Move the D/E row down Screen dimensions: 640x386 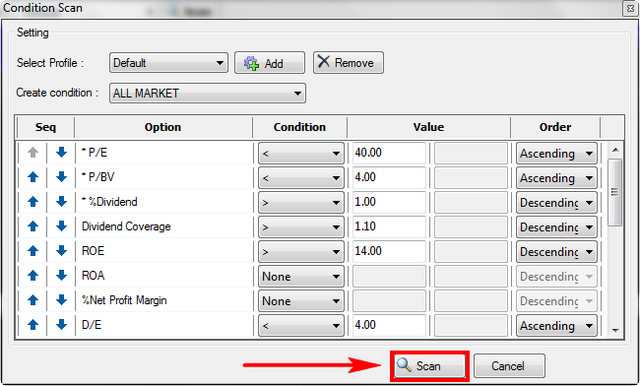[x=61, y=325]
